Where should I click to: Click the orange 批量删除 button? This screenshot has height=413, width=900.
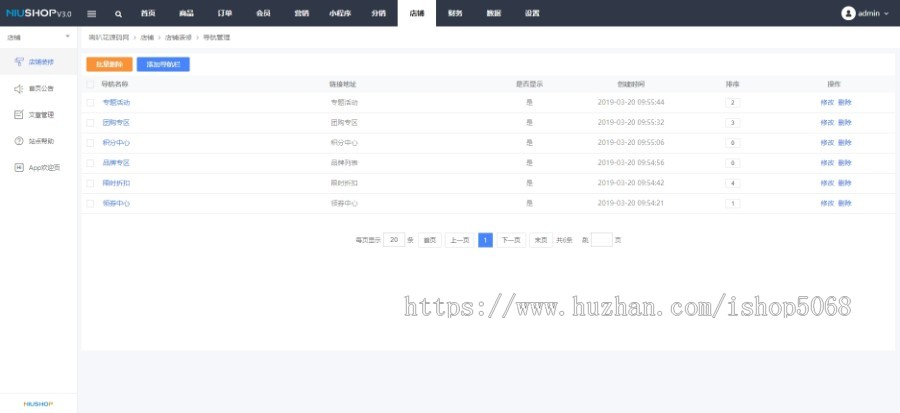point(109,64)
